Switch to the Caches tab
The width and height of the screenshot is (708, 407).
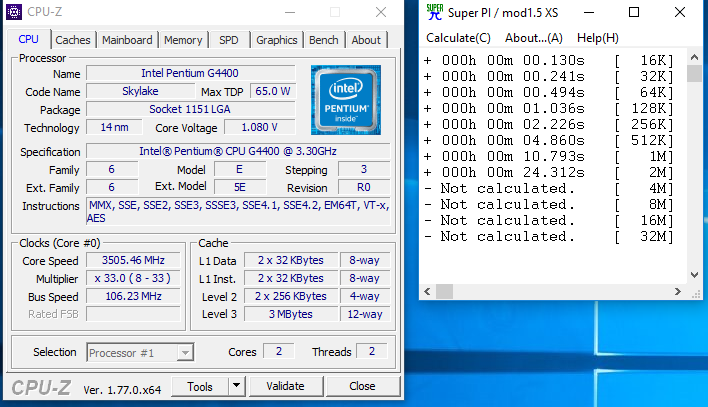(x=73, y=40)
